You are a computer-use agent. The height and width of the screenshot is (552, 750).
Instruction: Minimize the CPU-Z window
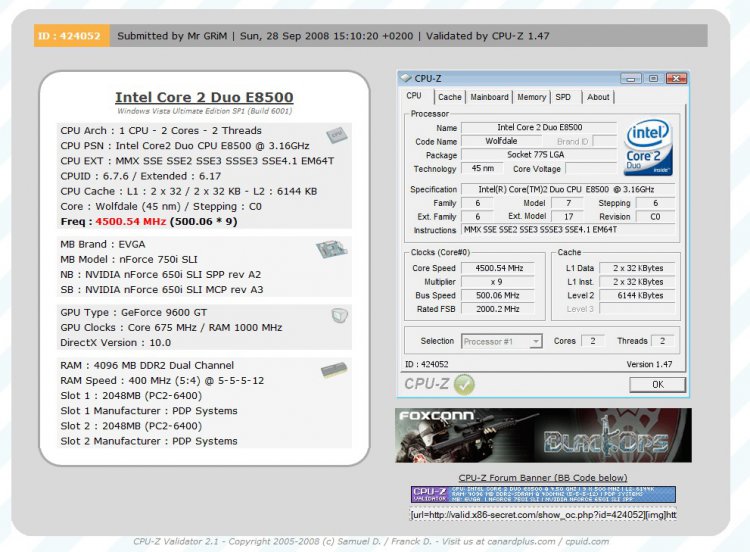(630, 78)
